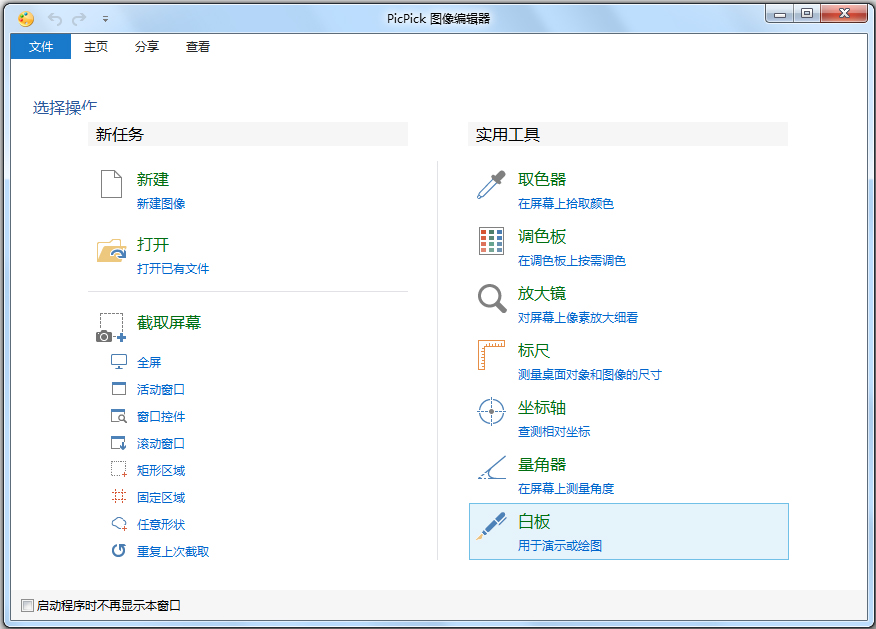876x629 pixels.
Task: Expand the quick access toolbar dropdown arrow
Action: (x=105, y=19)
